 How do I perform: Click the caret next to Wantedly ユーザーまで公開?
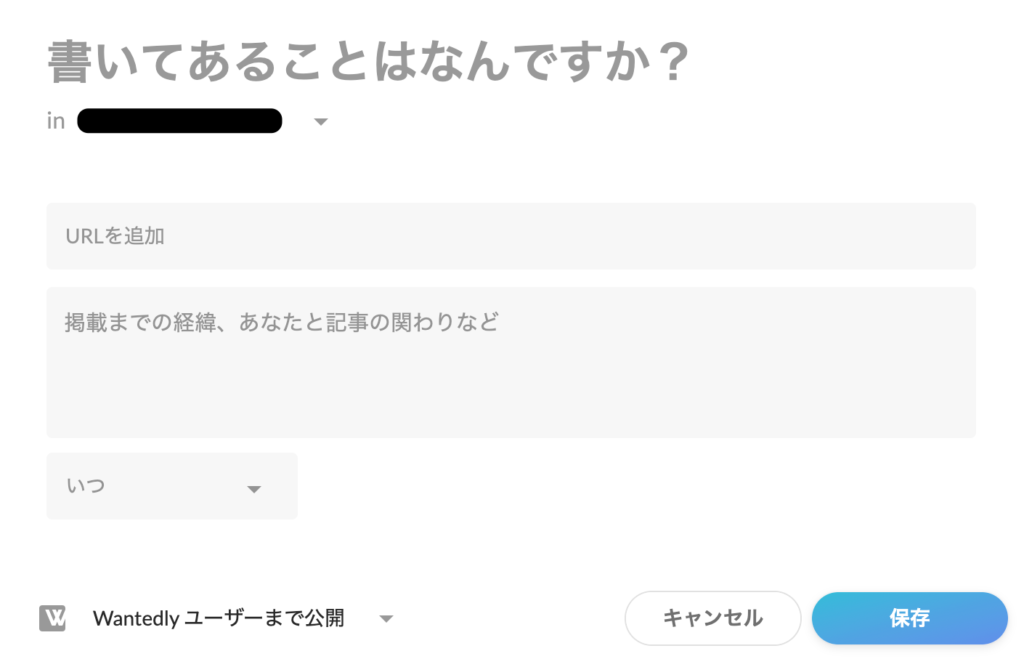pyautogui.click(x=387, y=619)
